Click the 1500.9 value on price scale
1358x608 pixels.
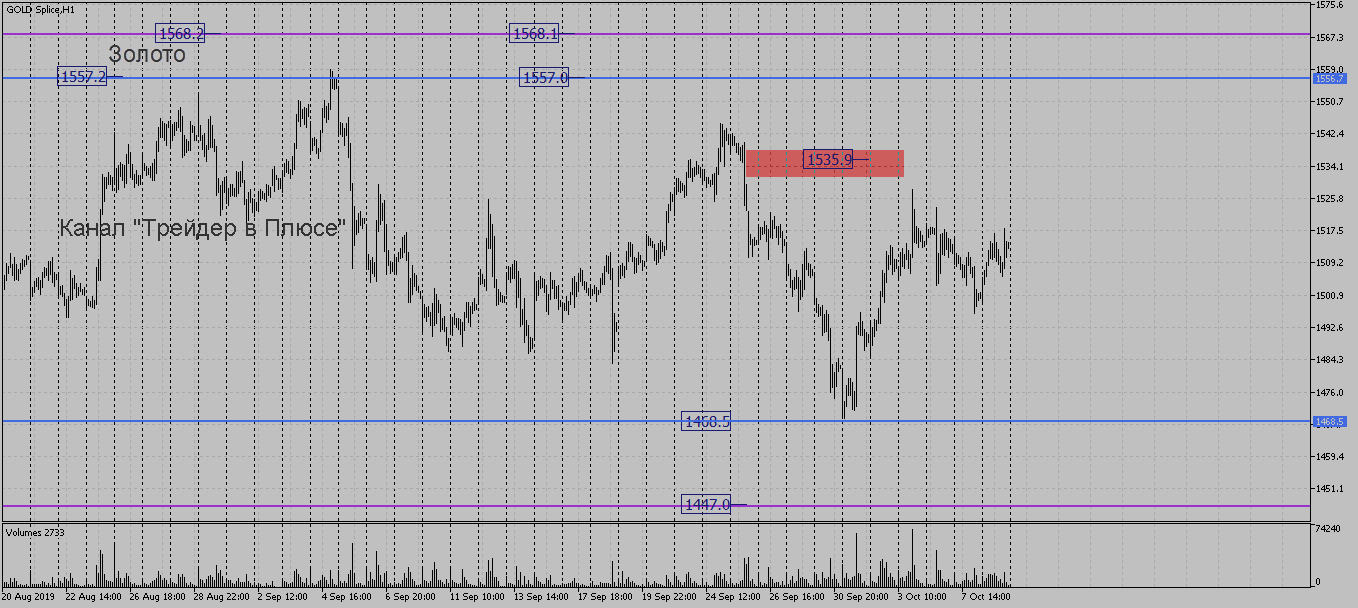[1329, 296]
